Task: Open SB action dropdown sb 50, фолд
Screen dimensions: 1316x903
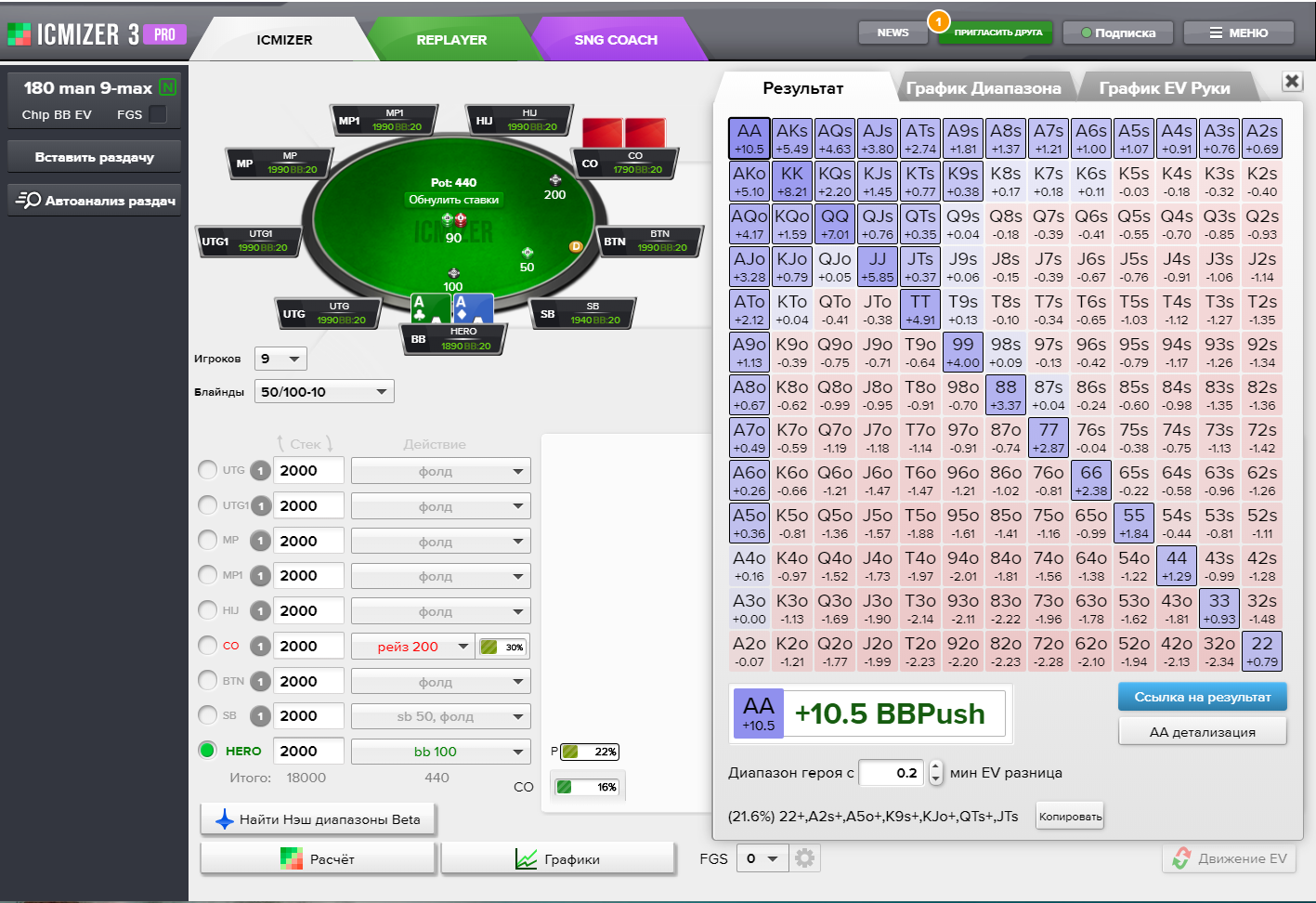Action: (x=441, y=716)
